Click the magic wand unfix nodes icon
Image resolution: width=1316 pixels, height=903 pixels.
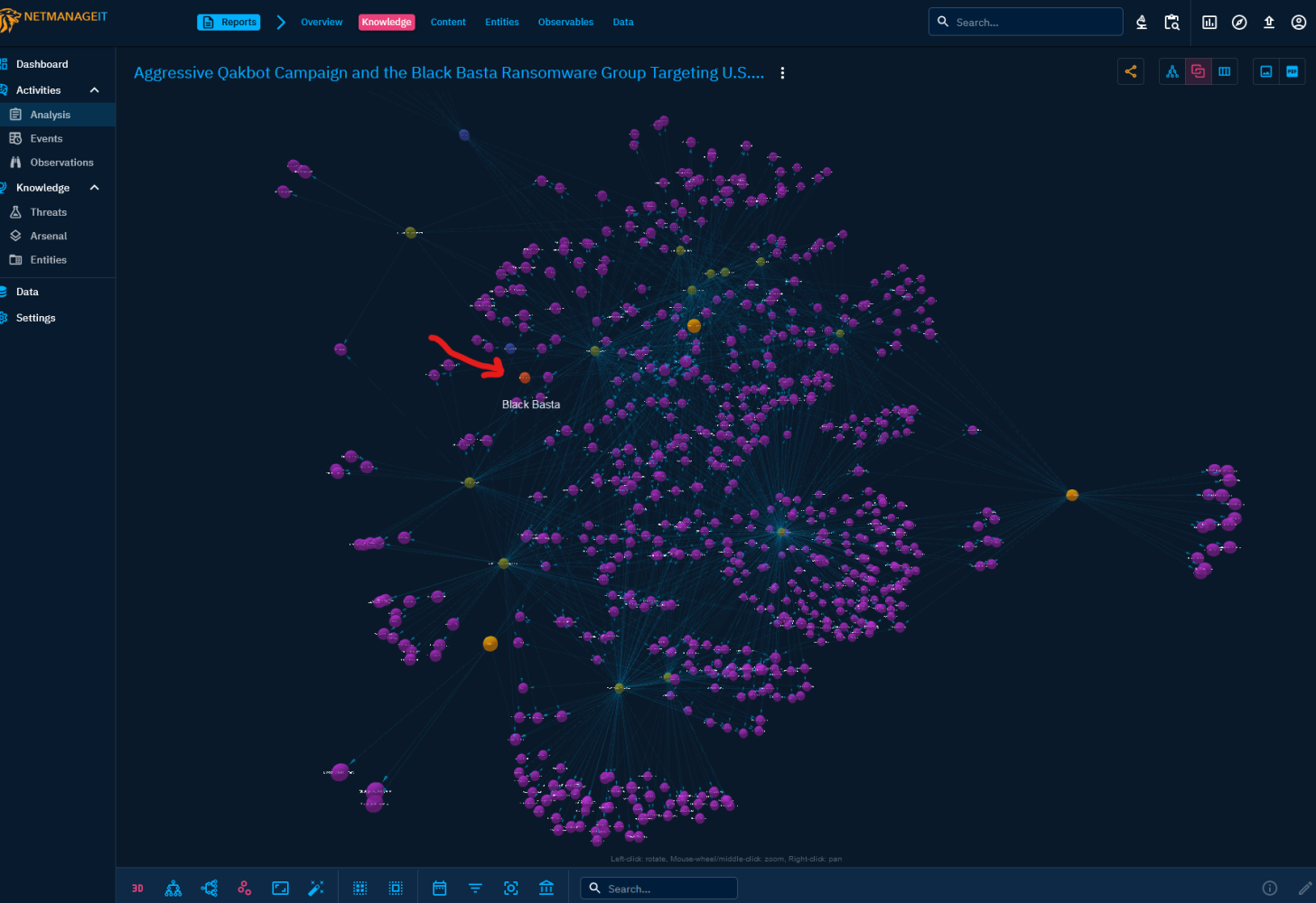coord(316,889)
